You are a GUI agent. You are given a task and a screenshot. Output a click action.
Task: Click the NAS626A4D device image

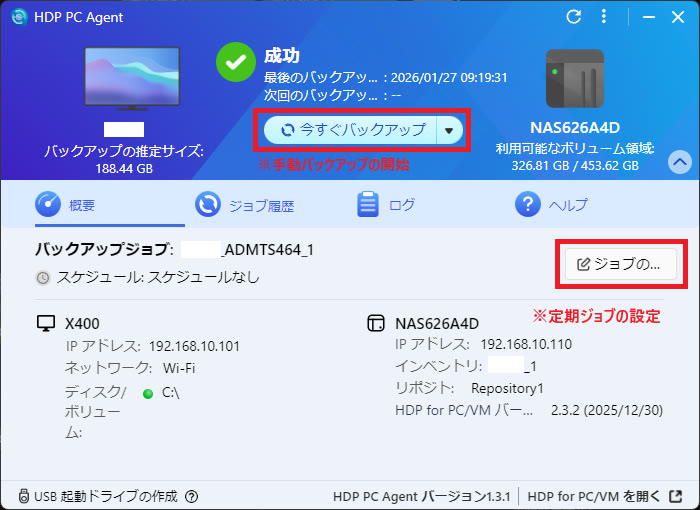coord(574,78)
